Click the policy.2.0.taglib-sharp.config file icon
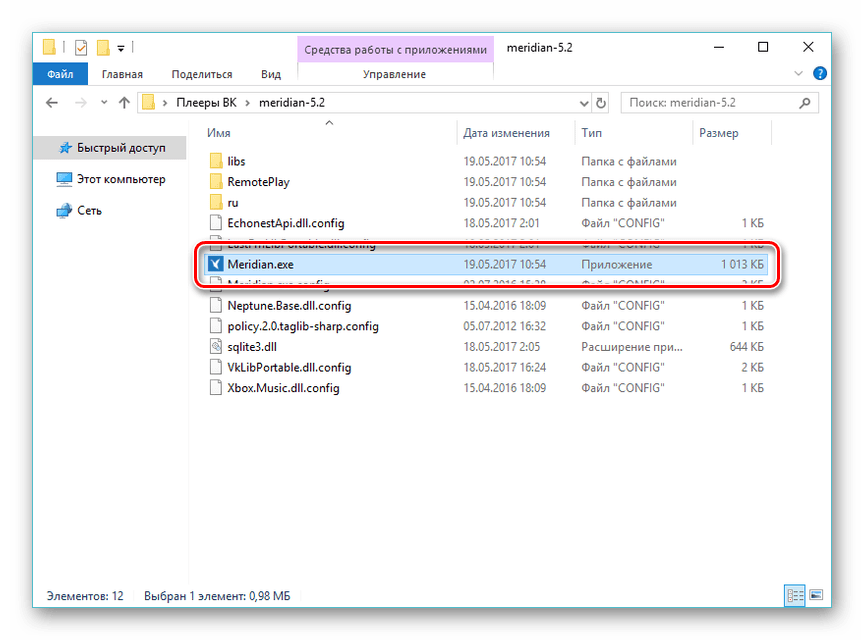Viewport: 864px width, 640px height. tap(216, 326)
